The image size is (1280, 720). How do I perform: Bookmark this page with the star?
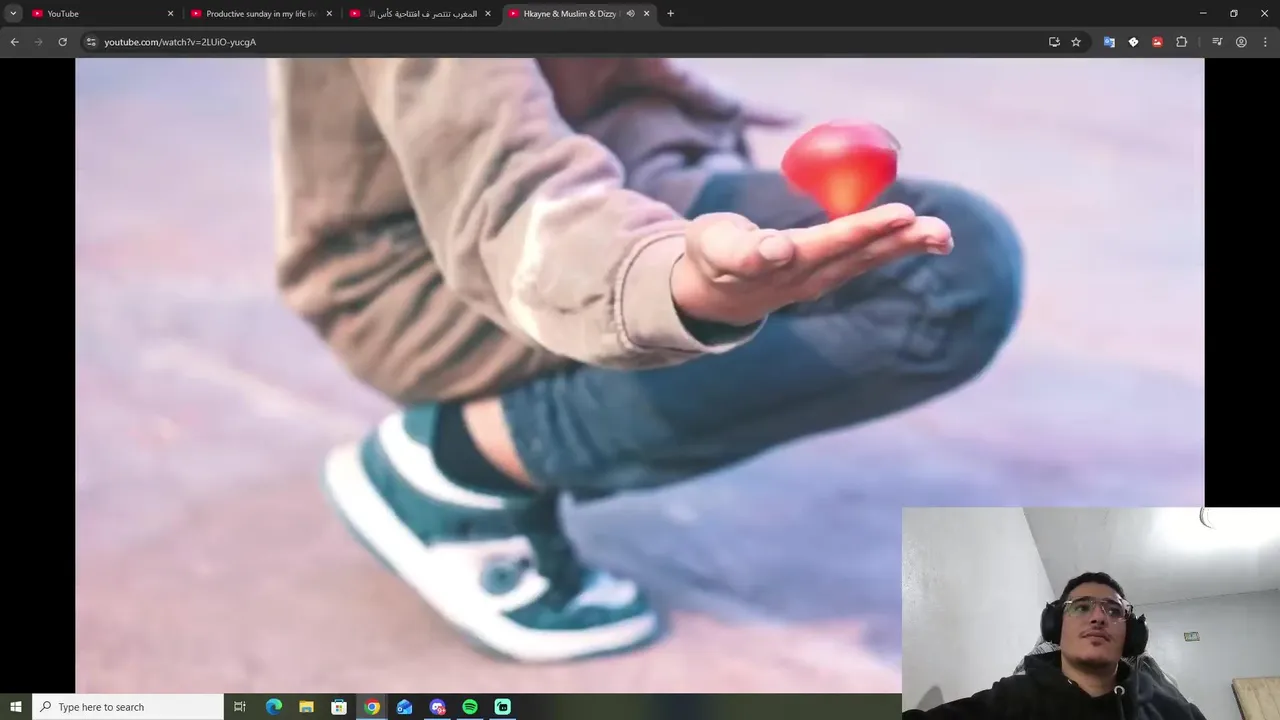click(x=1076, y=42)
